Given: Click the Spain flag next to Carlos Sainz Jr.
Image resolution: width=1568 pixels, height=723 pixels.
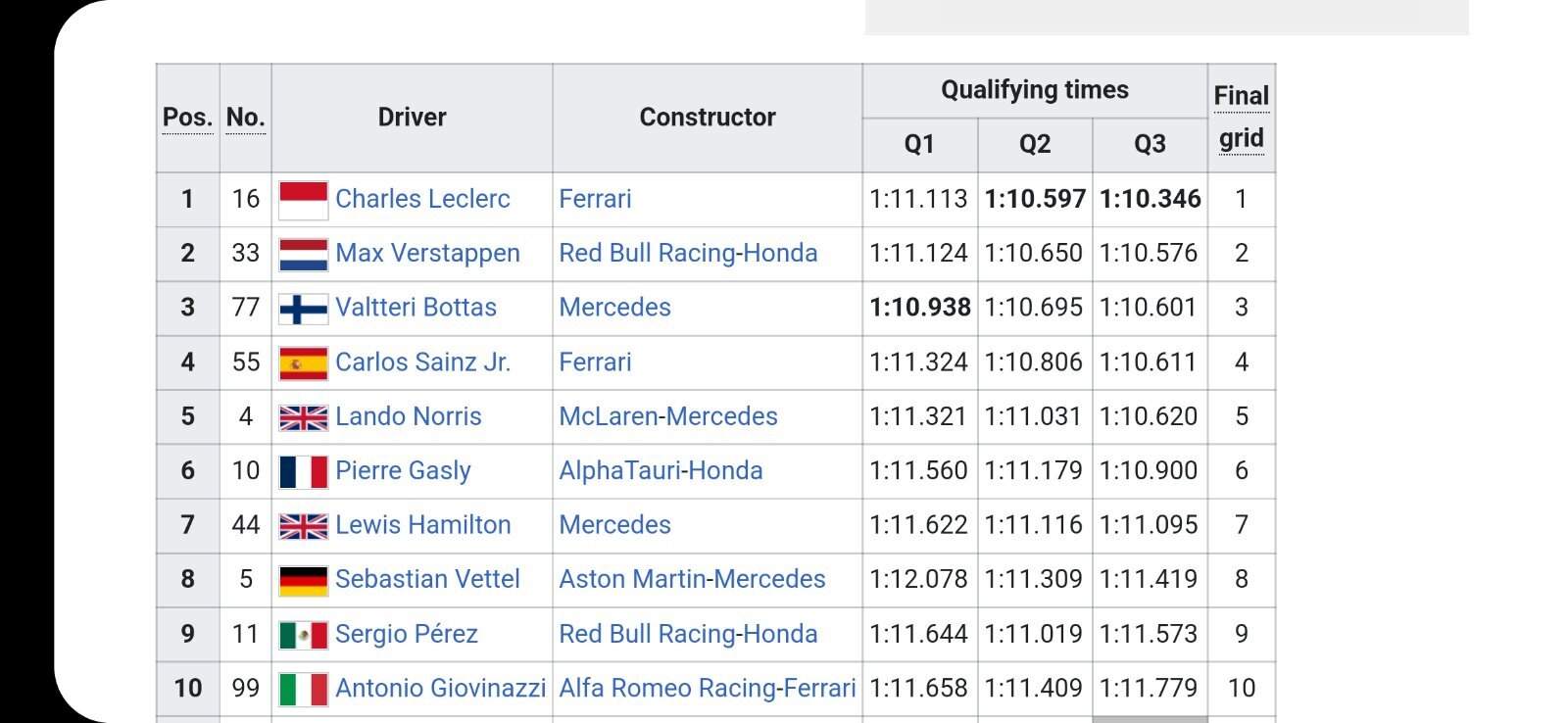Looking at the screenshot, I should [x=303, y=363].
